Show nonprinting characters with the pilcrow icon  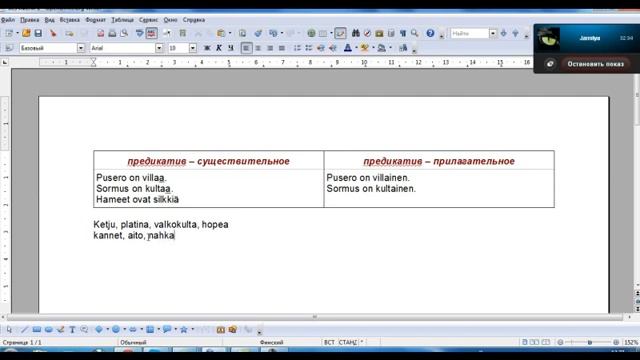403,33
